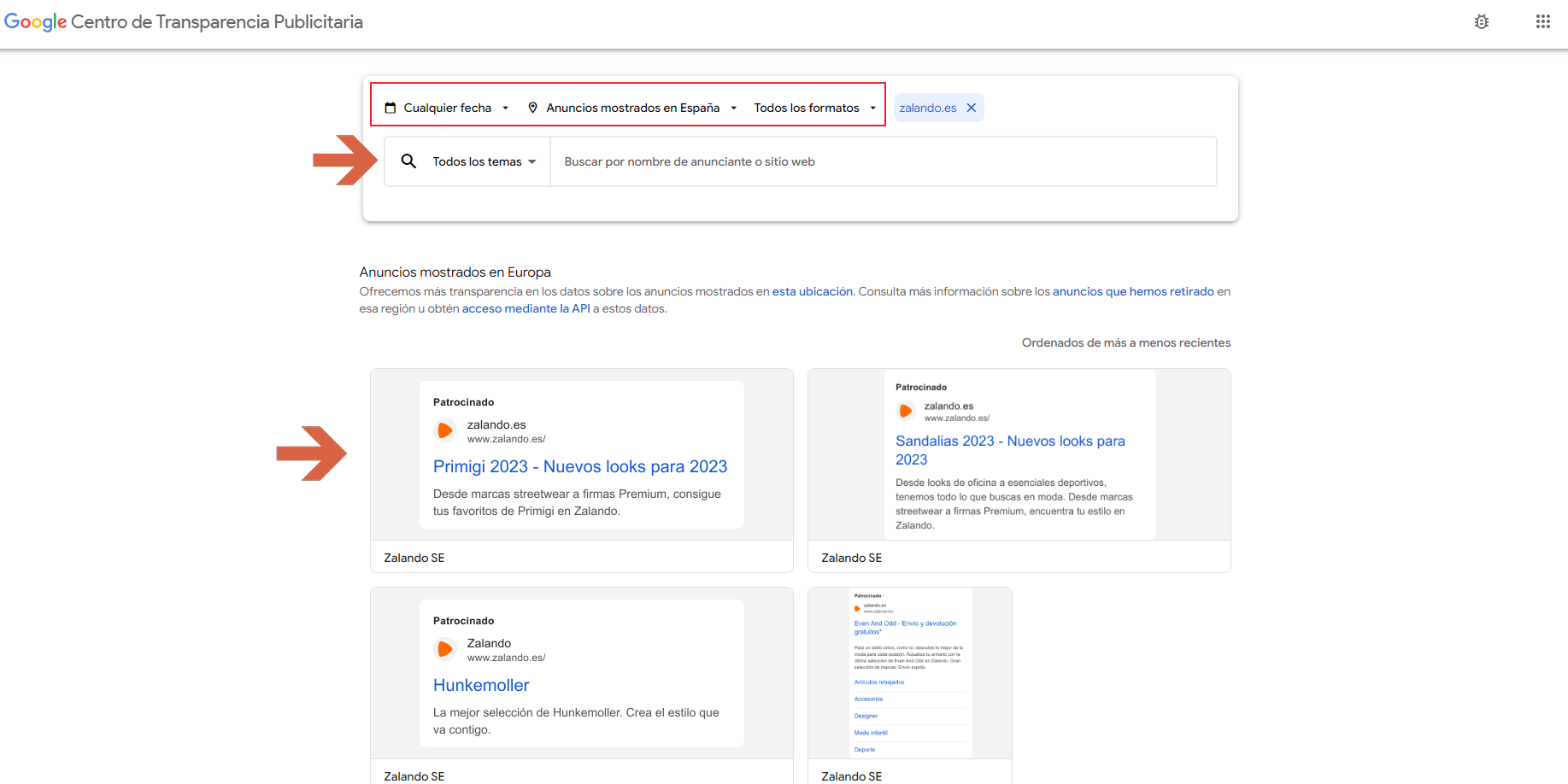Click the Zalando logo in the Sandalias ad
Screen dimensions: 1568x784
[x=905, y=411]
